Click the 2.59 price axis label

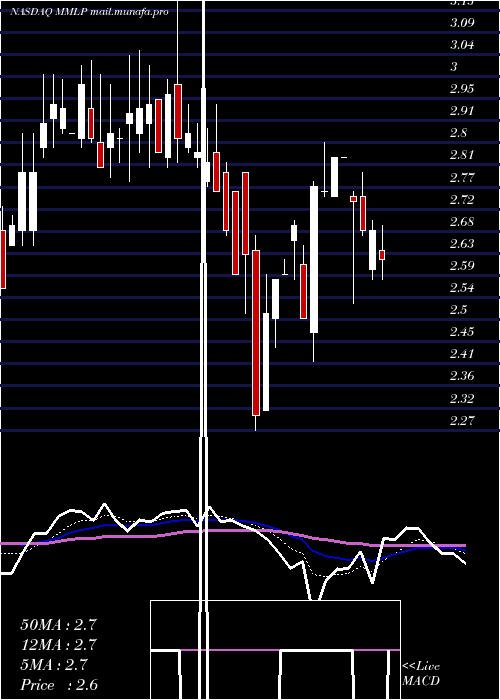462,266
